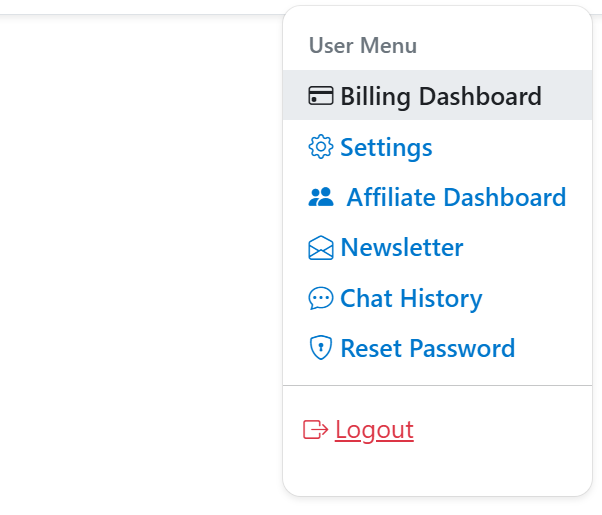This screenshot has height=515, width=602.
Task: Click the speech bubble Chat History icon
Action: coord(321,298)
